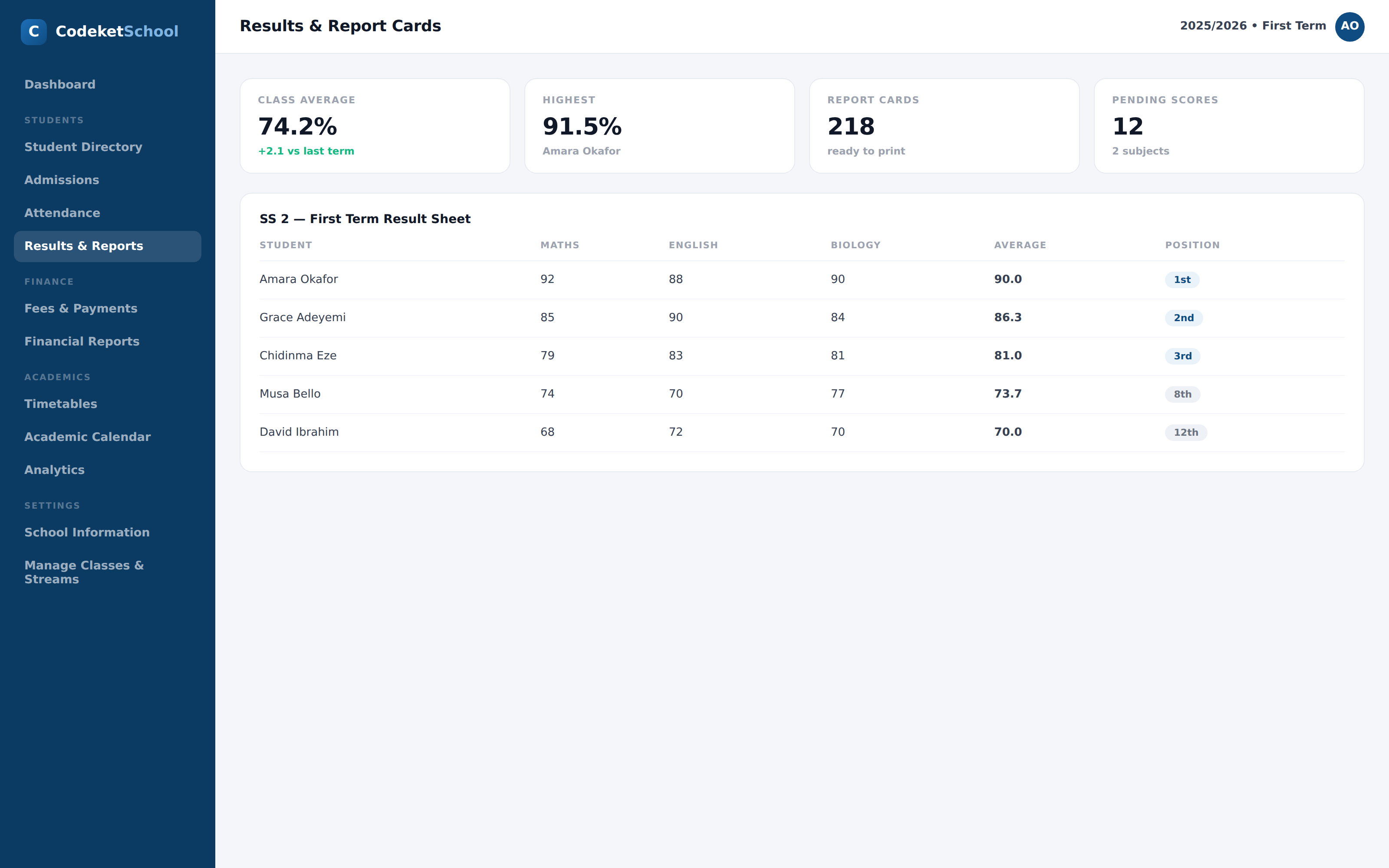Select the Class Average 74.2% card
Viewport: 1389px width, 868px height.
(x=375, y=126)
